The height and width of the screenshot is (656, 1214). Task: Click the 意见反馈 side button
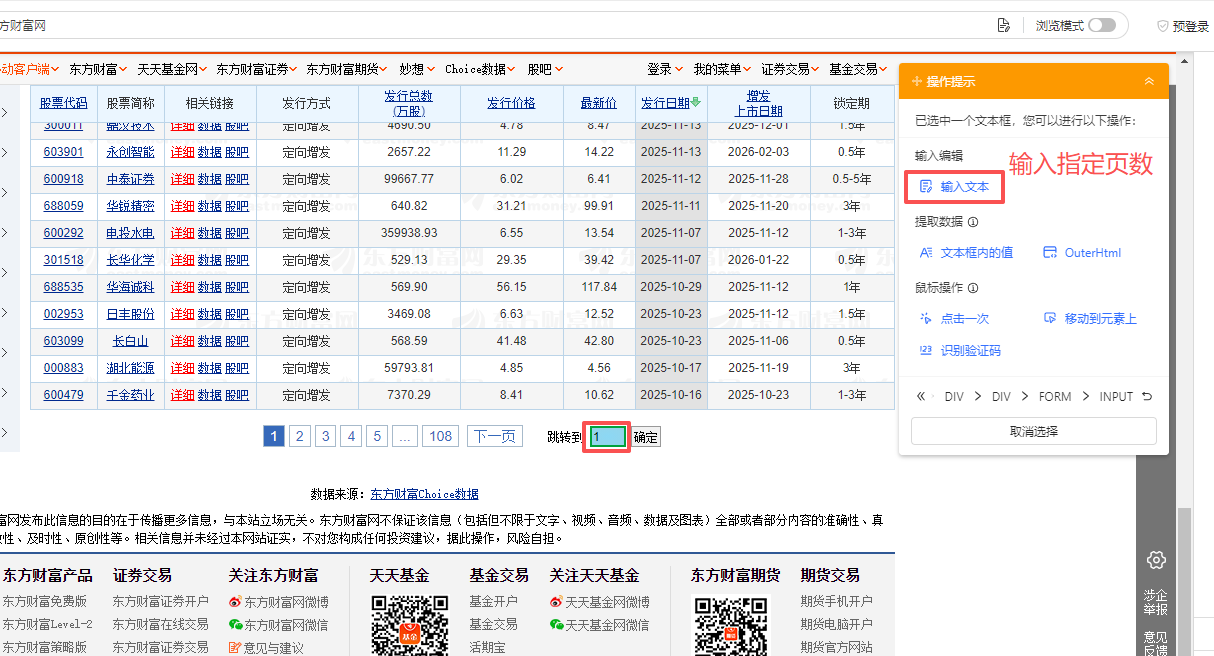pos(1156,643)
